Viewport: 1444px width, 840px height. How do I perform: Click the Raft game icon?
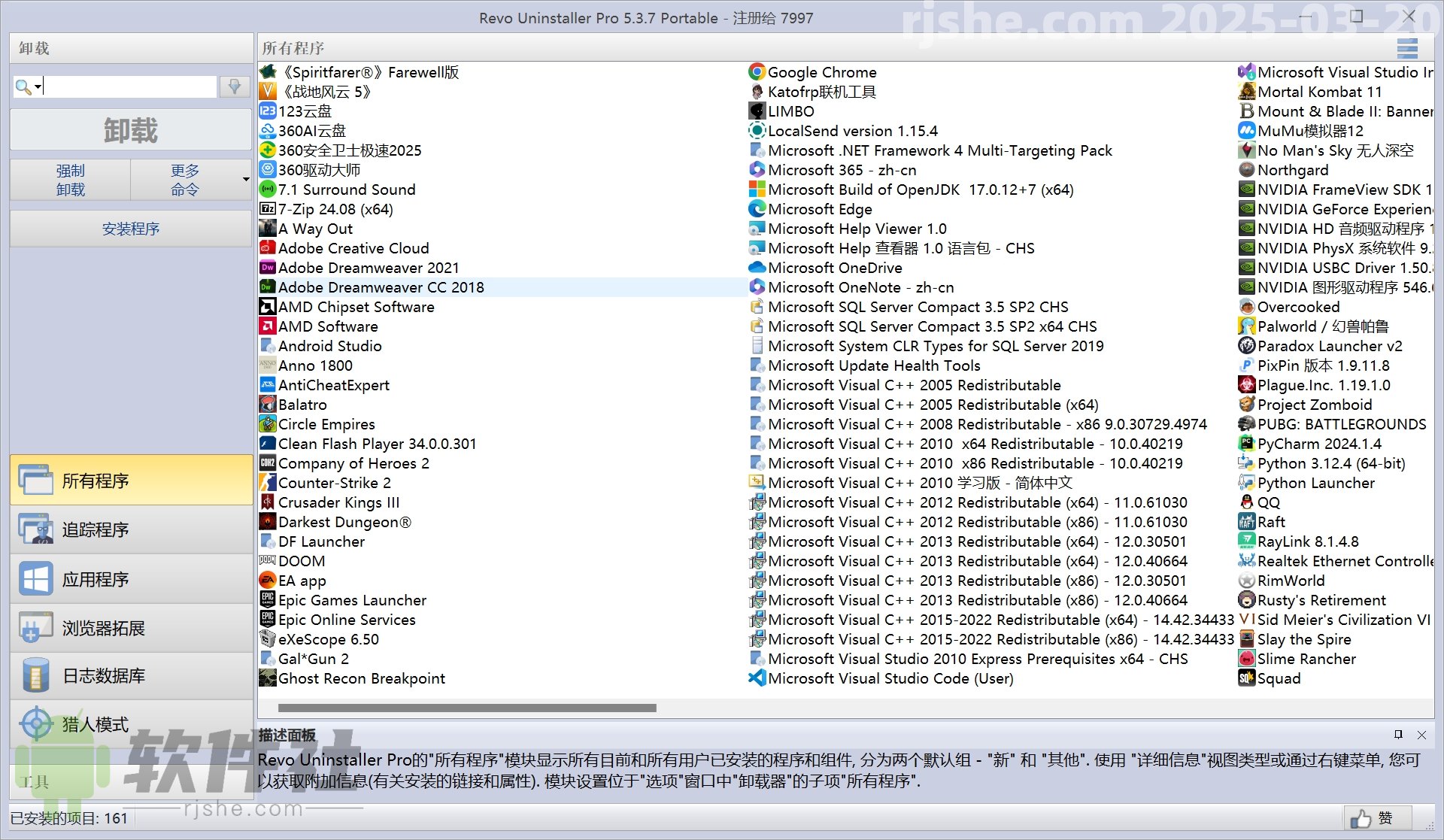[1246, 522]
